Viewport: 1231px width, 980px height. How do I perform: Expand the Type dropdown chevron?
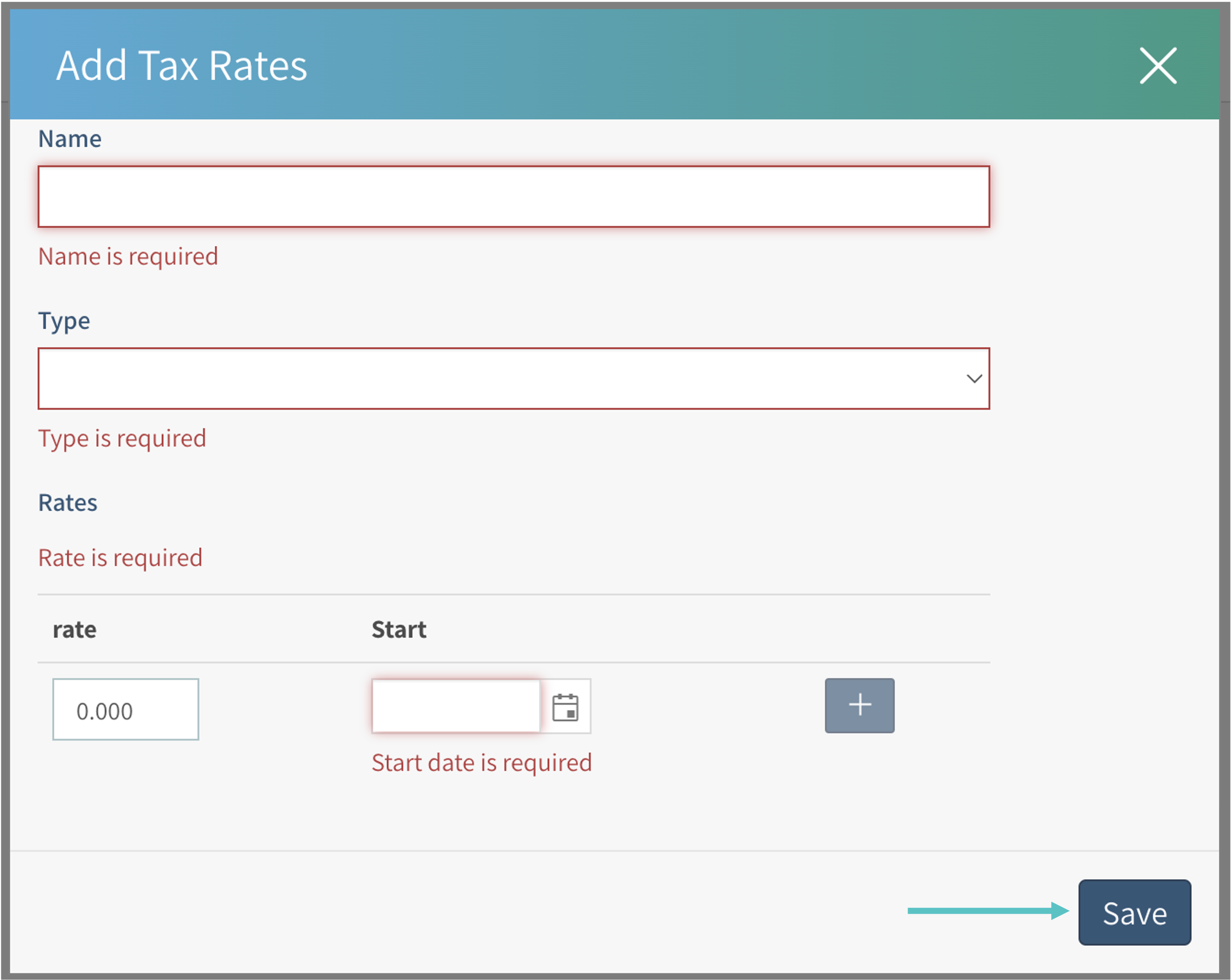pos(973,379)
